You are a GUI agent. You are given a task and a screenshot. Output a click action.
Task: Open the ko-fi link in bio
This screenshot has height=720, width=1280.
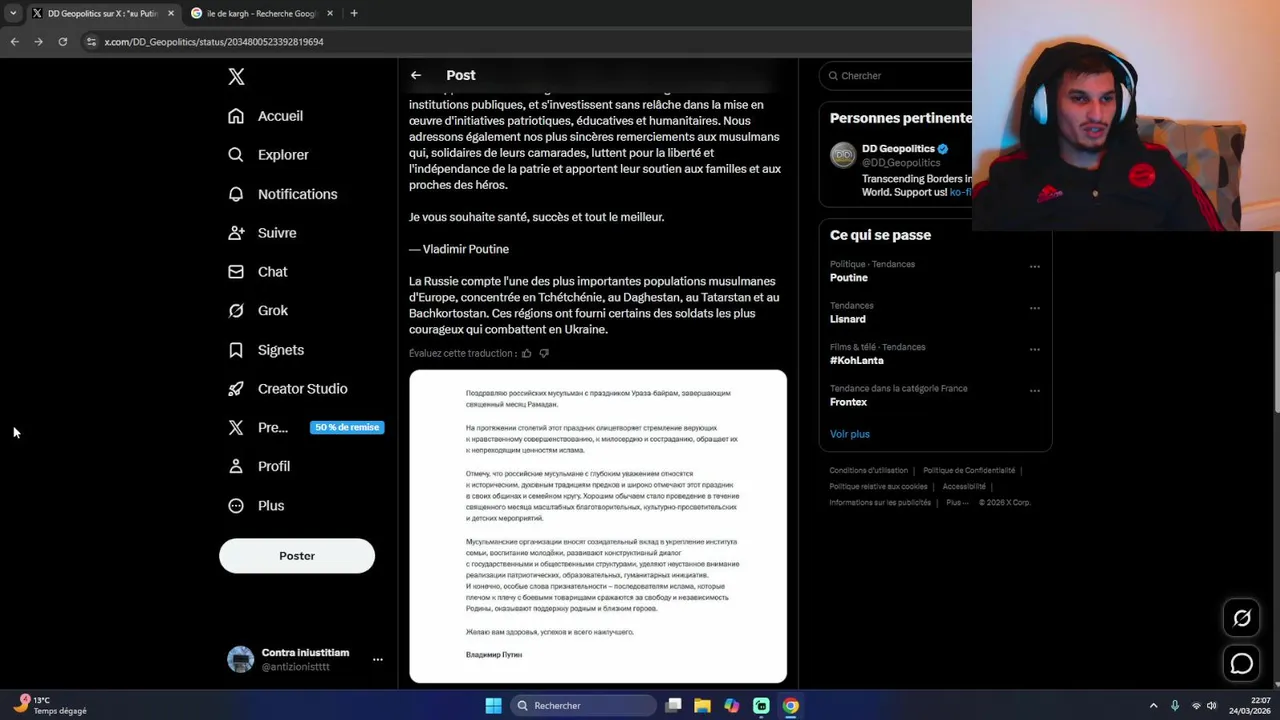click(960, 192)
